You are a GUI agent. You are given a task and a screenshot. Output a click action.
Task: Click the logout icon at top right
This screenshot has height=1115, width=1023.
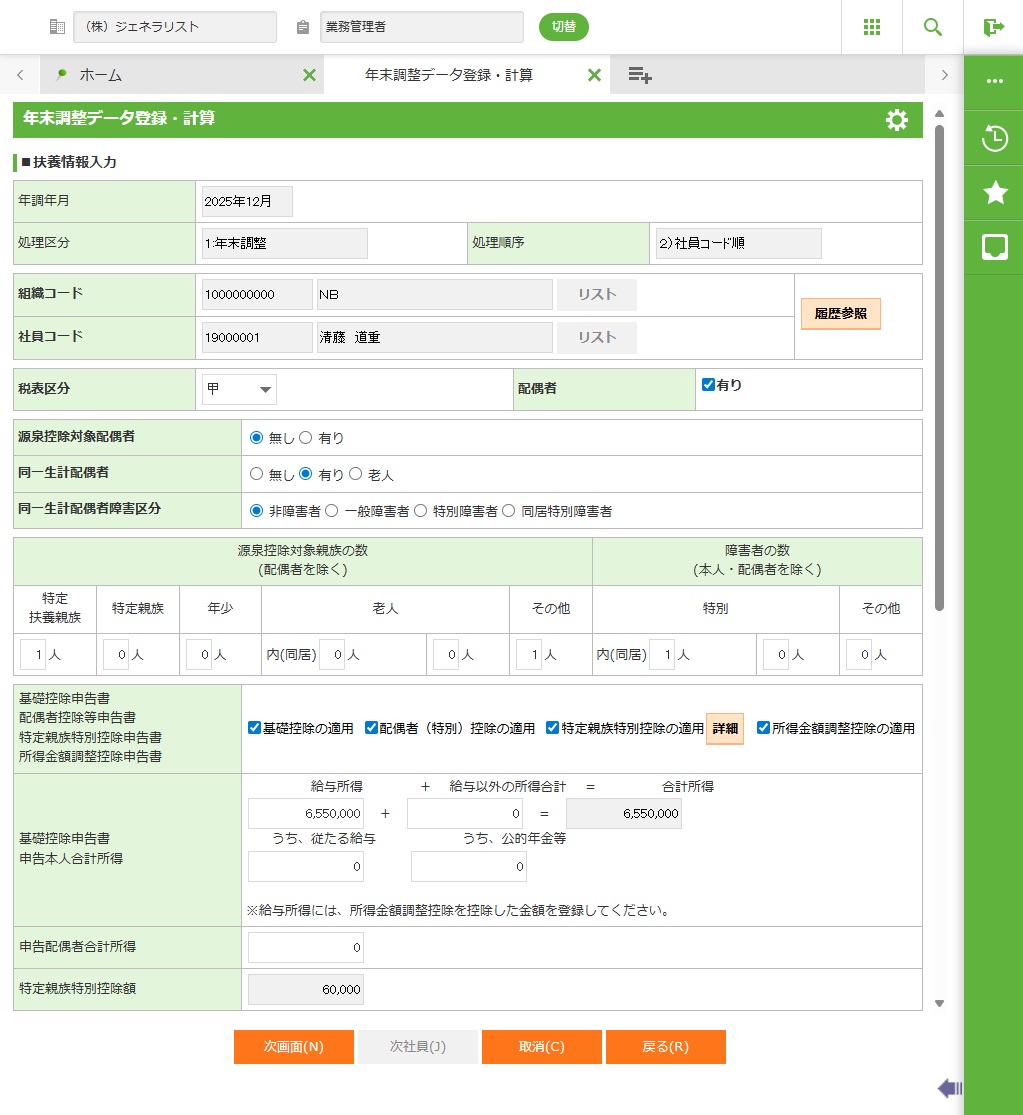point(993,27)
